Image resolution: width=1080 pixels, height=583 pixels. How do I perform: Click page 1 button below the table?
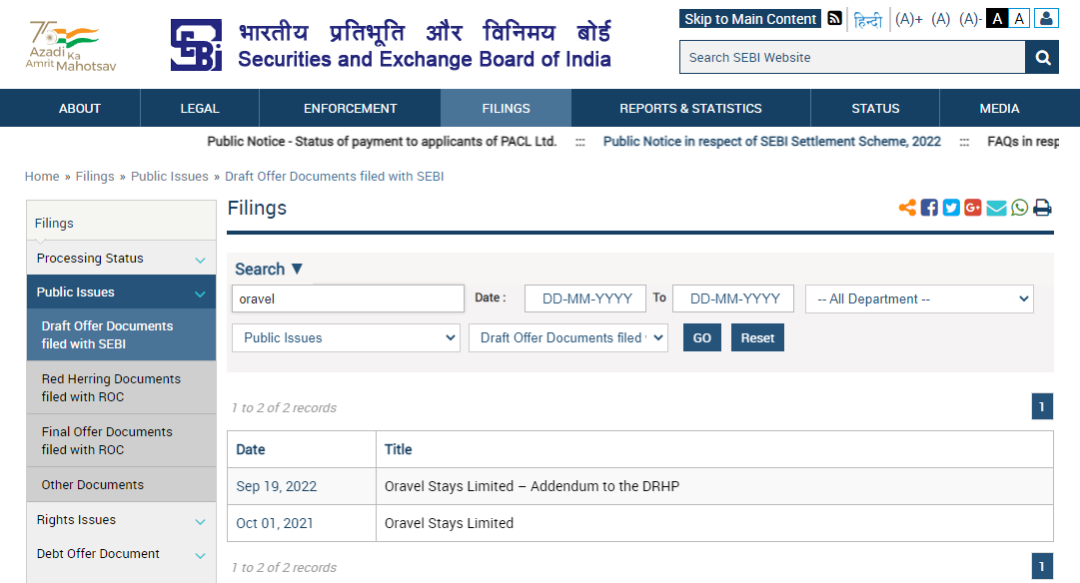click(x=1042, y=566)
